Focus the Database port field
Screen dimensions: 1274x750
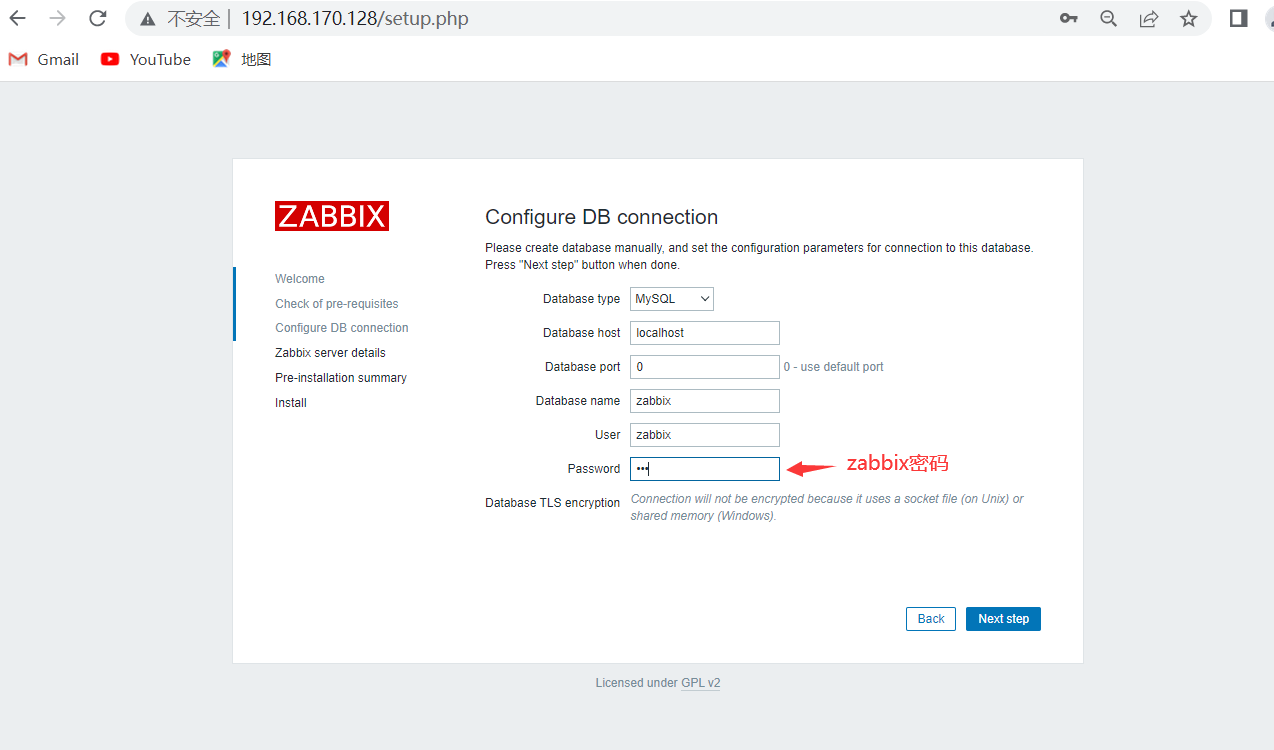point(705,367)
